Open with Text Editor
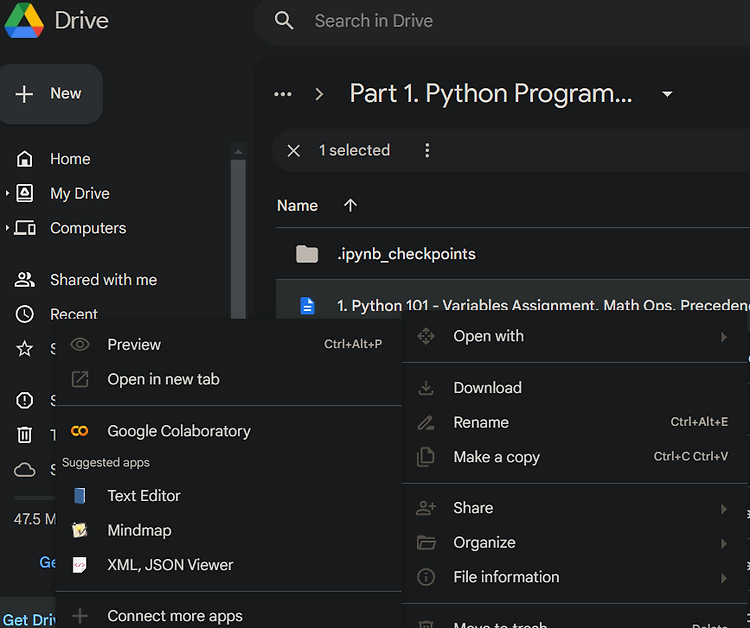 point(228,496)
